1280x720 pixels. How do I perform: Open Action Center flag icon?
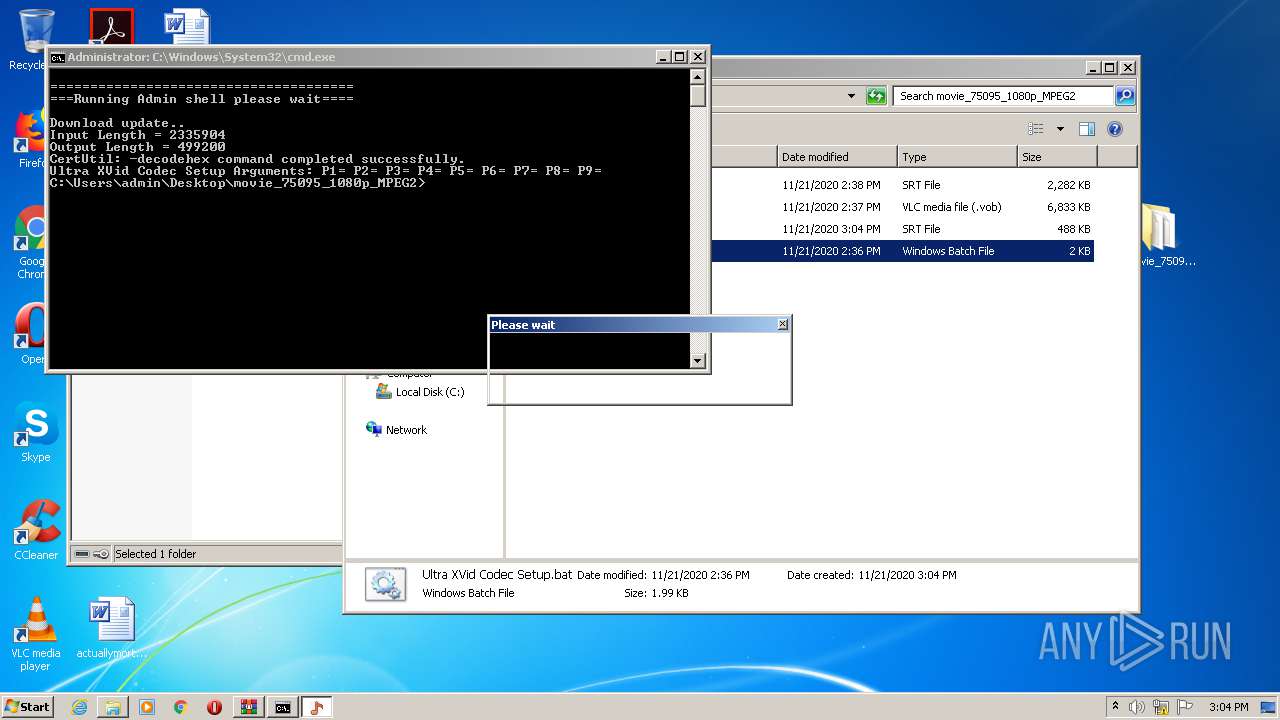pyautogui.click(x=1184, y=707)
